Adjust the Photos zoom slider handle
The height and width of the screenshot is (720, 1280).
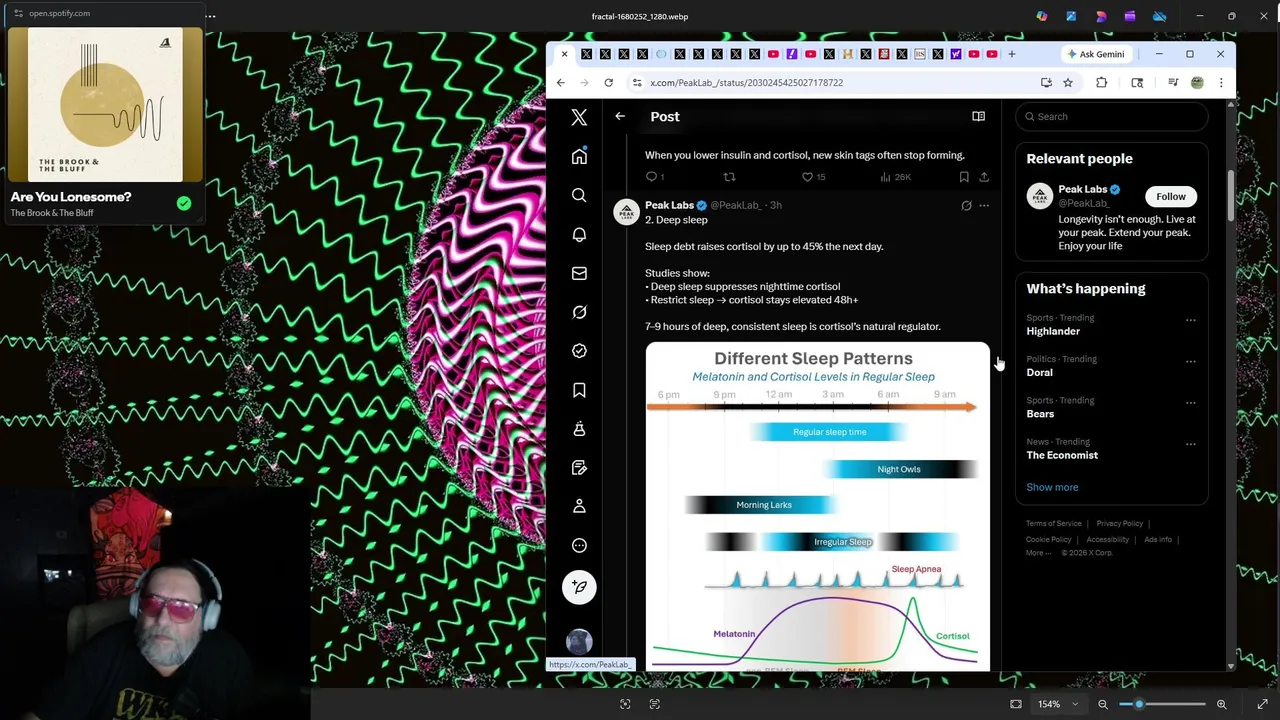(x=1139, y=704)
